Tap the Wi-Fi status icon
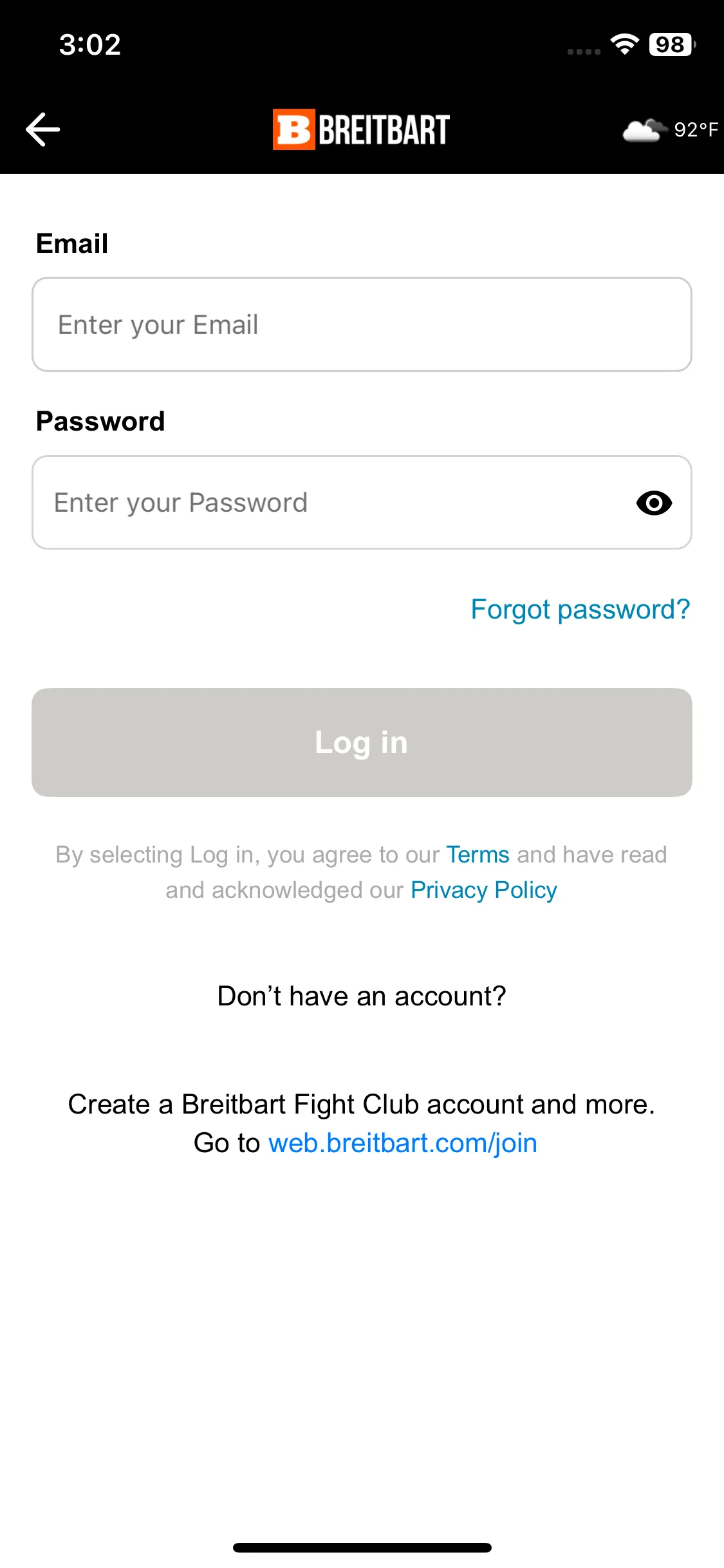 pos(624,44)
